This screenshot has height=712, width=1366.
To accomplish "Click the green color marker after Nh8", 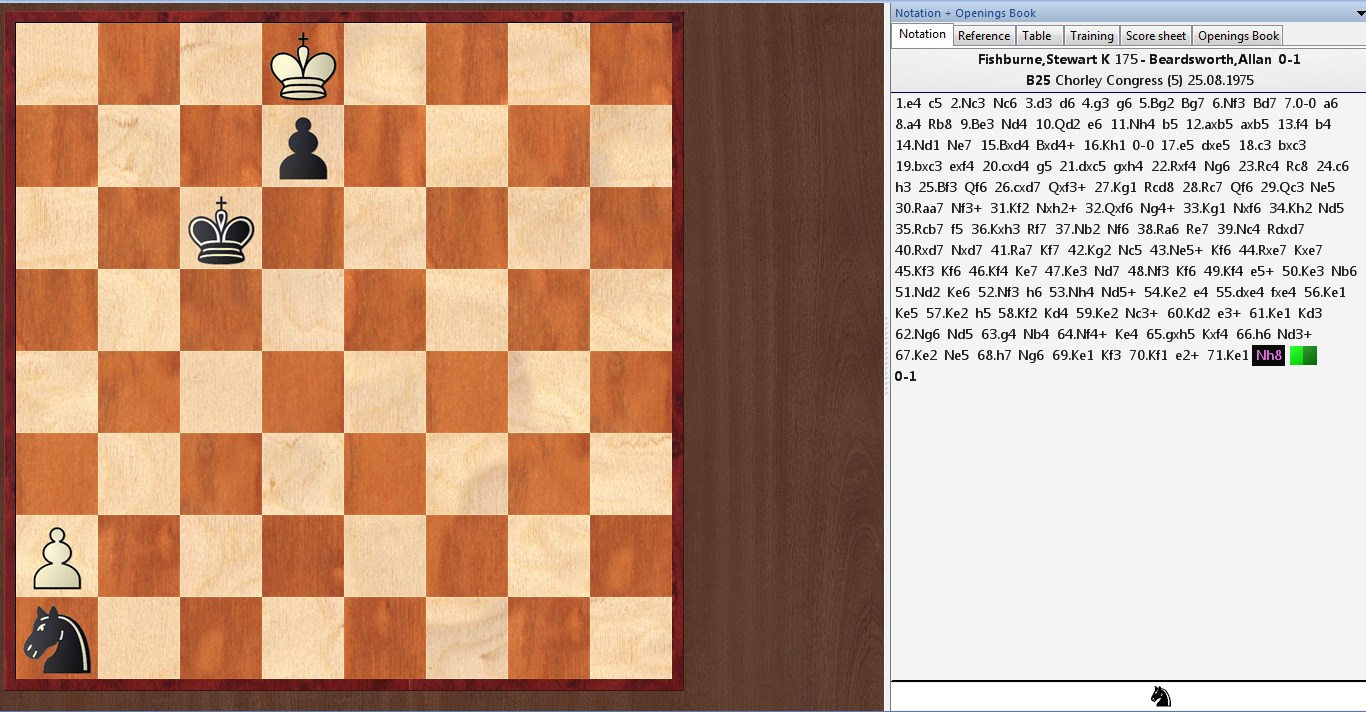I will (x=1303, y=356).
